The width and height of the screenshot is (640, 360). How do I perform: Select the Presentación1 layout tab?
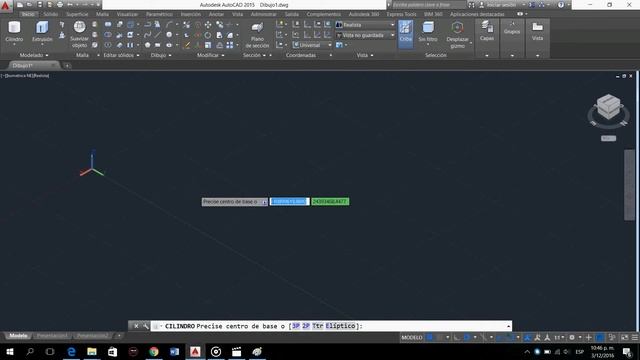tap(52, 336)
